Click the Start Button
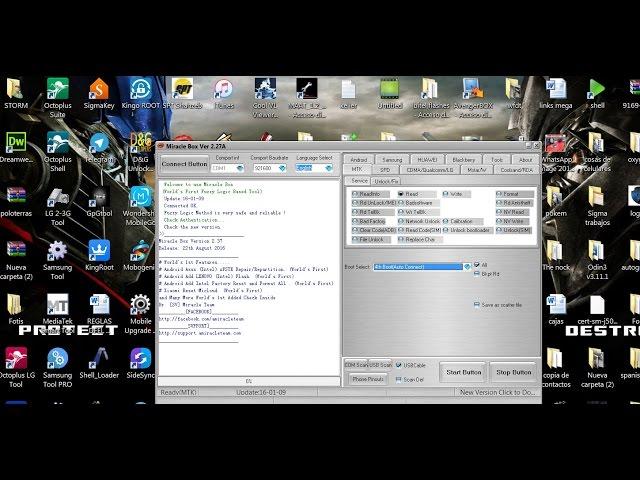Screen dimensions: 640x480 (x=464, y=372)
